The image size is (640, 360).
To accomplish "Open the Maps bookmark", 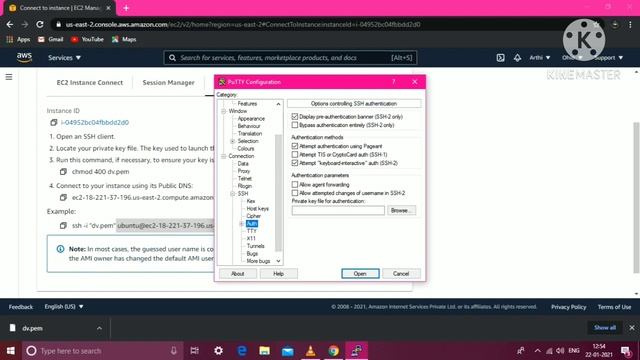I will pos(124,39).
